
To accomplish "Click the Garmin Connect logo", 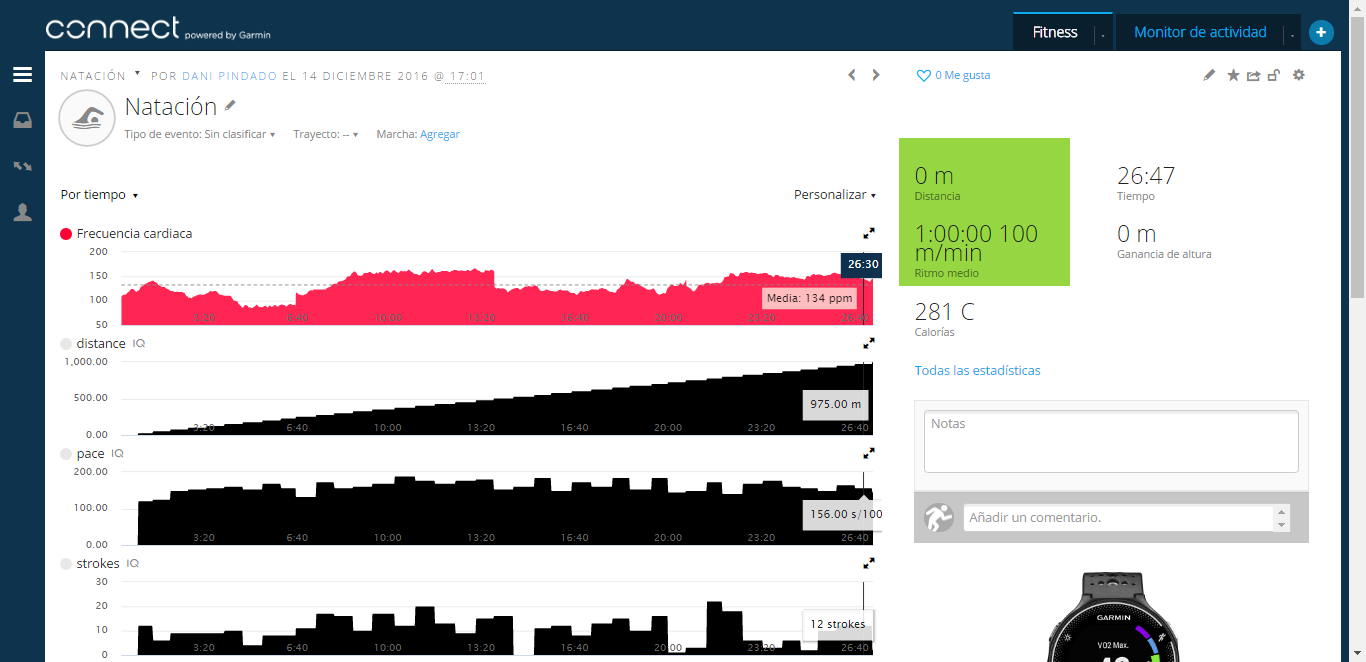I will [x=158, y=29].
